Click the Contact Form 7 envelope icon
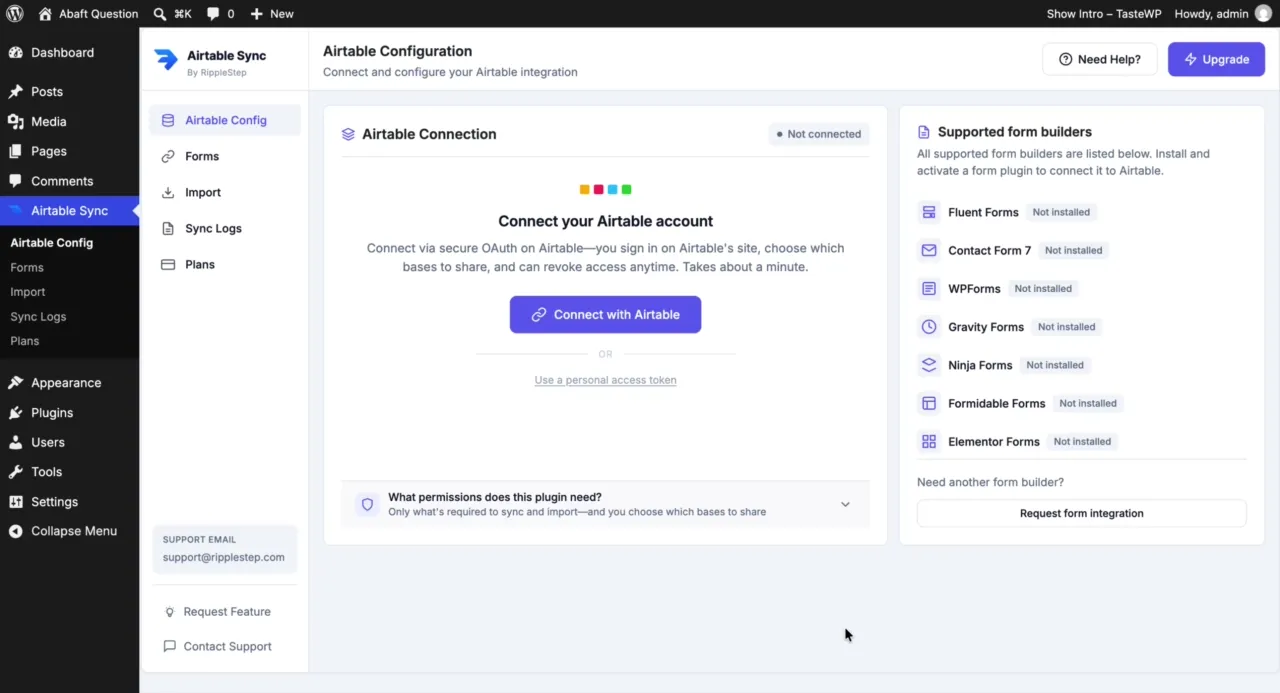Viewport: 1280px width, 693px height. (x=929, y=250)
